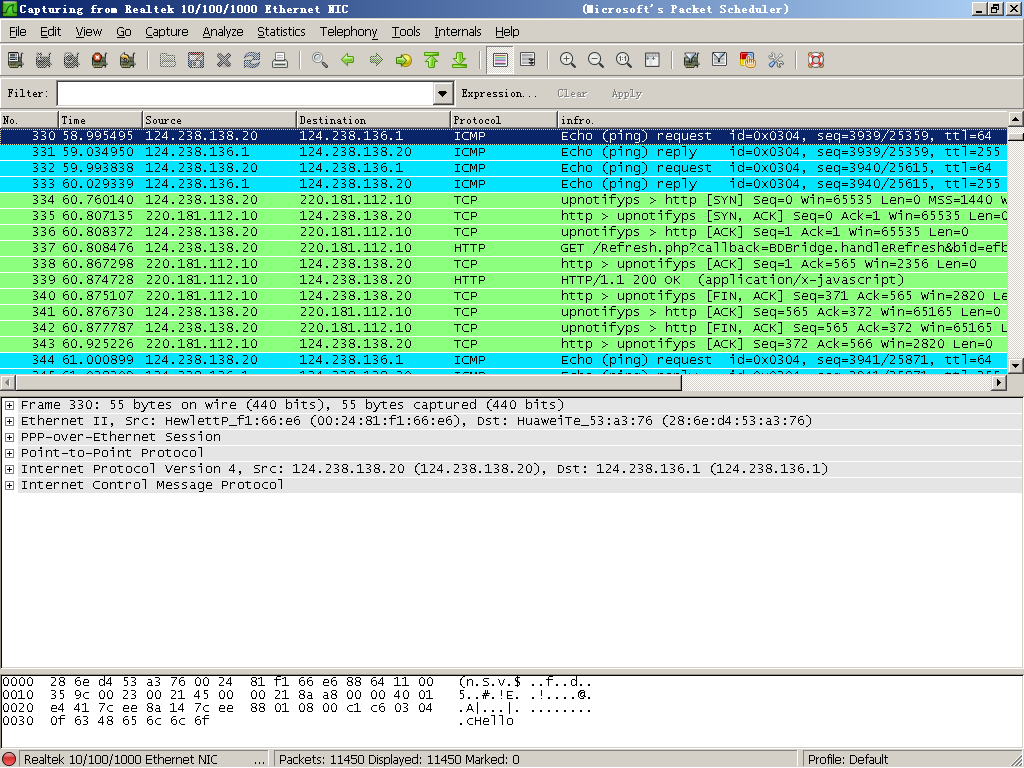Click the filter Clear button
This screenshot has height=768, width=1024.
pos(572,93)
